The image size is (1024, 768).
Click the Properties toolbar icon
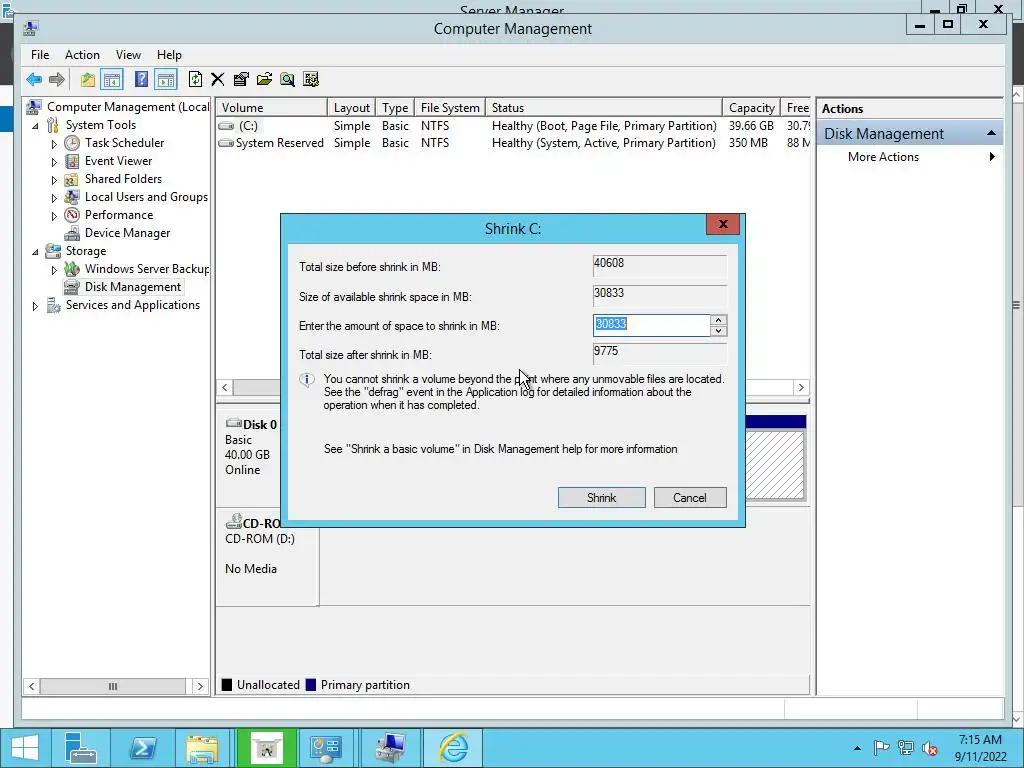[x=241, y=80]
